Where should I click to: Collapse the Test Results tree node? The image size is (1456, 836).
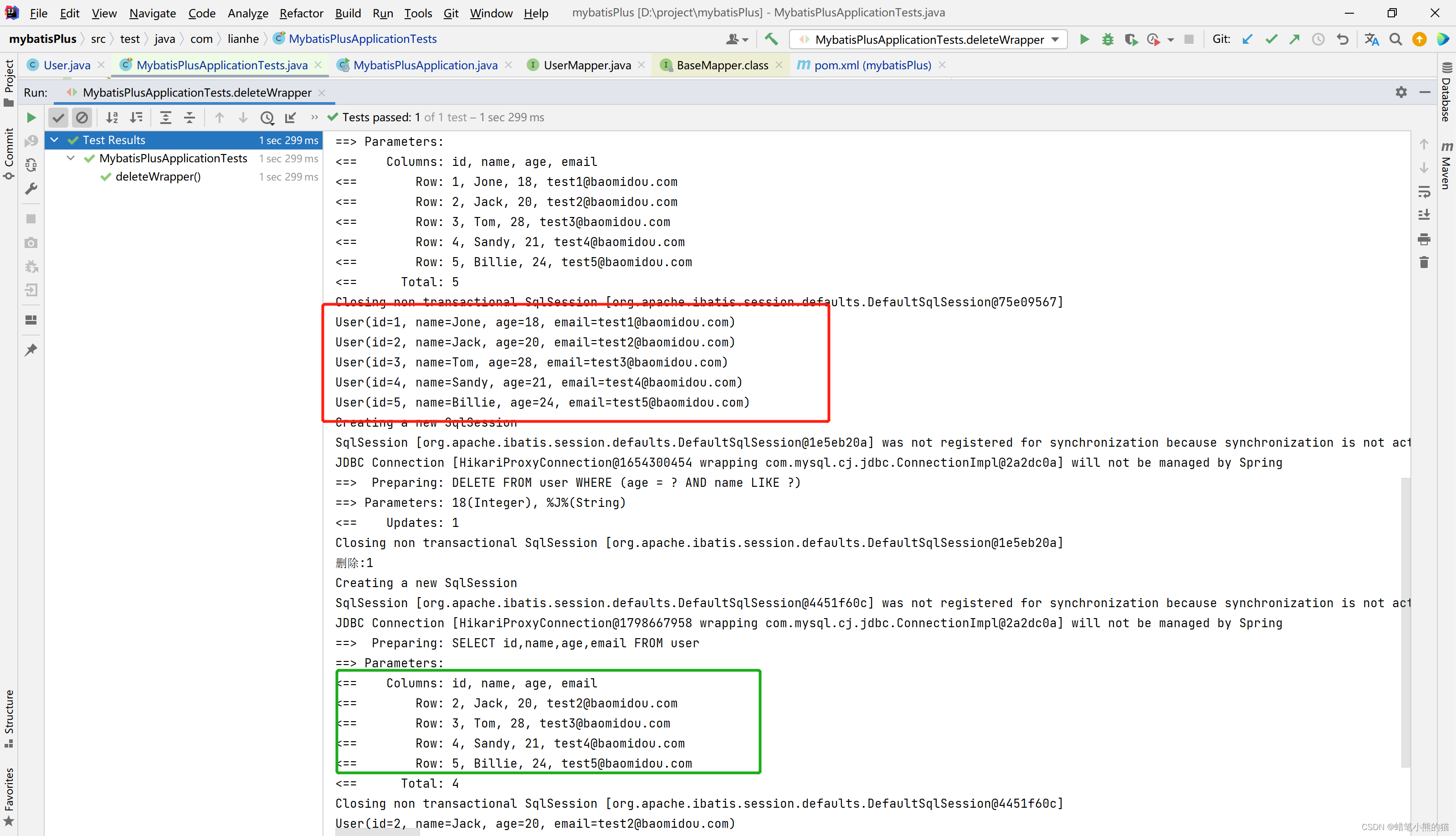pos(54,139)
